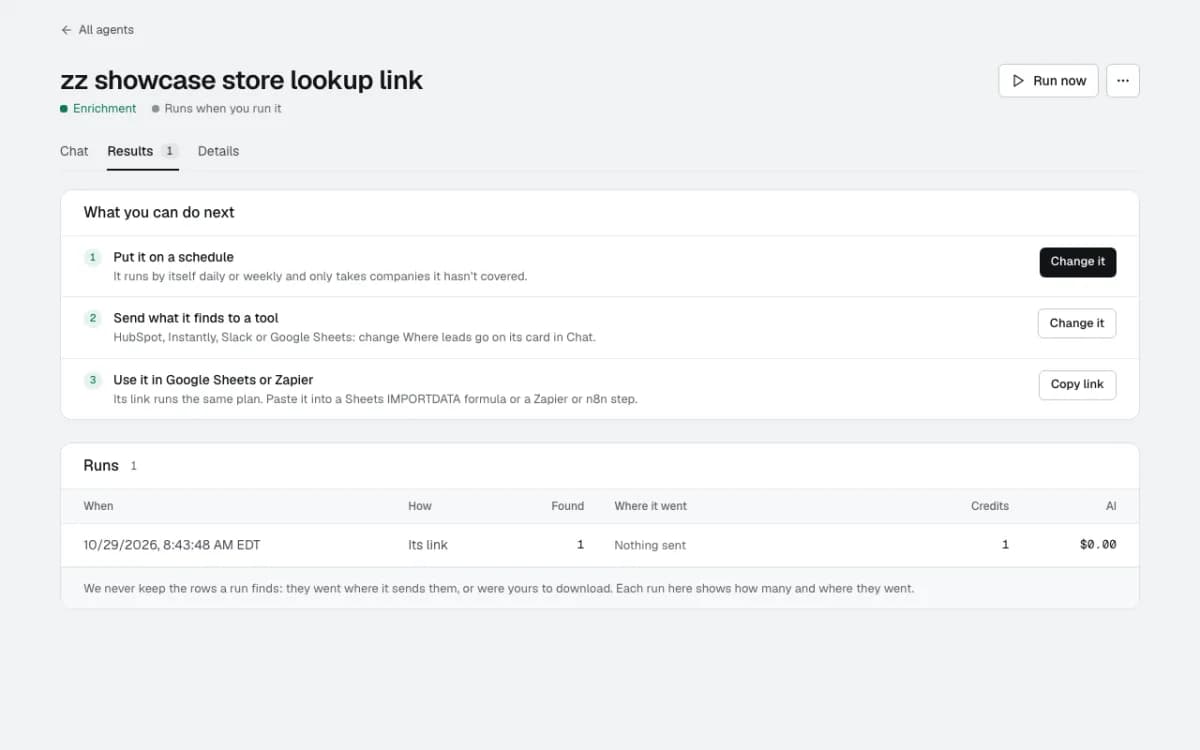This screenshot has width=1200, height=750.
Task: Open the three-dot more options menu
Action: [x=1123, y=81]
